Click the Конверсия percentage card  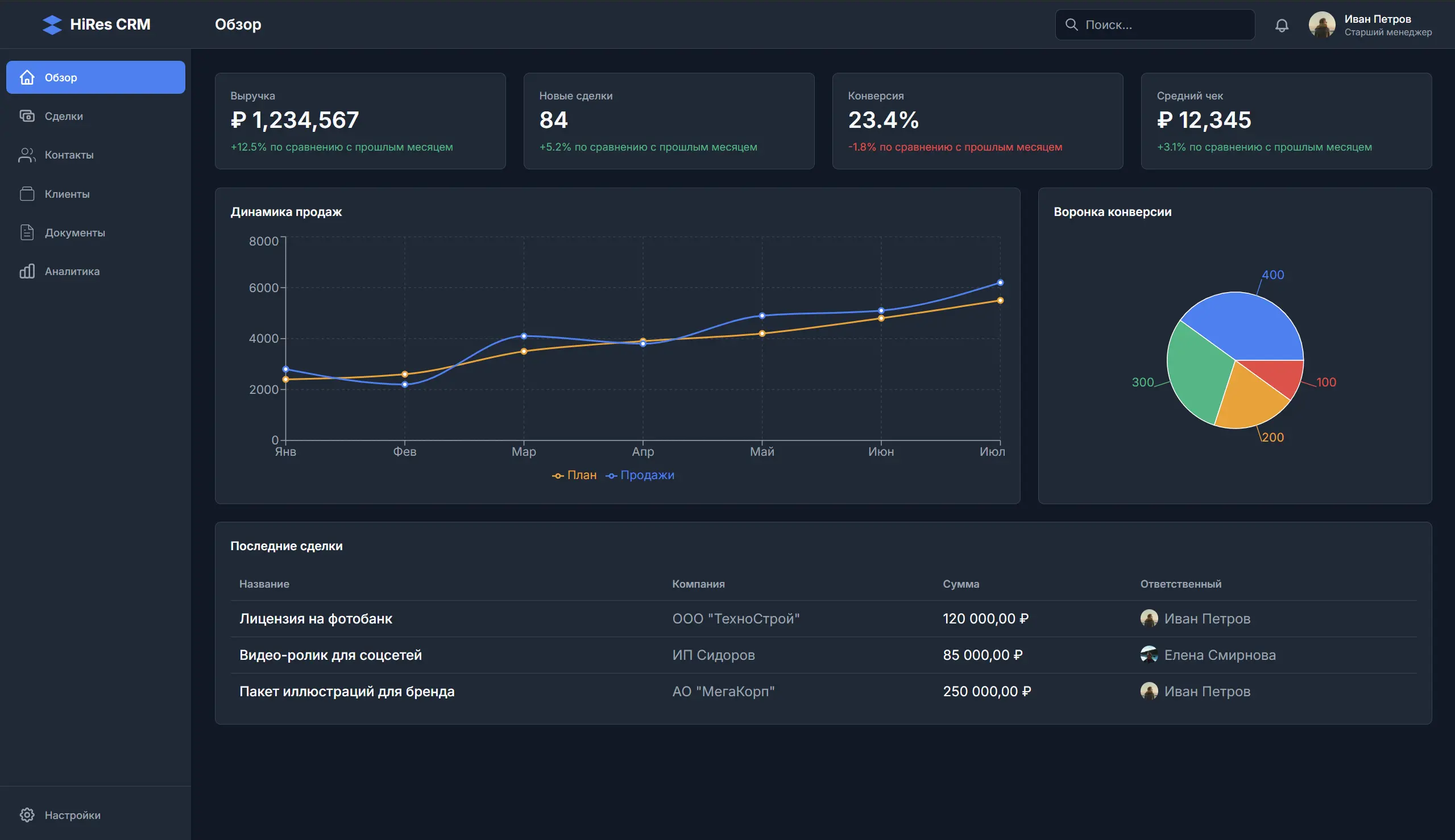(977, 120)
